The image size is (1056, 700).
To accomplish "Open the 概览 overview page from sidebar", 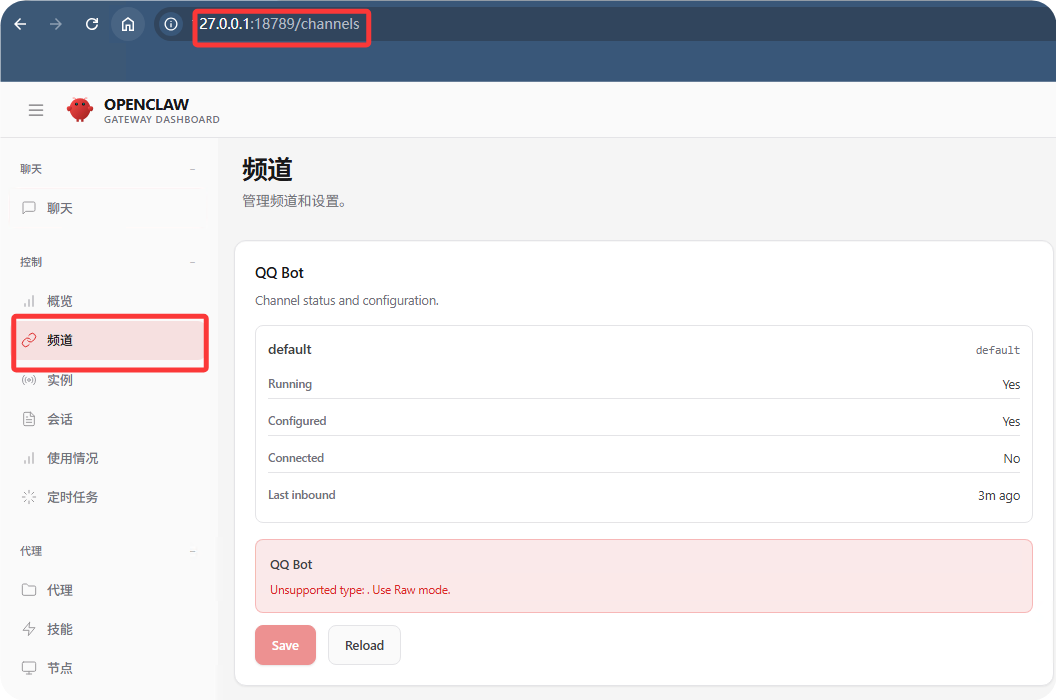I will coord(59,300).
